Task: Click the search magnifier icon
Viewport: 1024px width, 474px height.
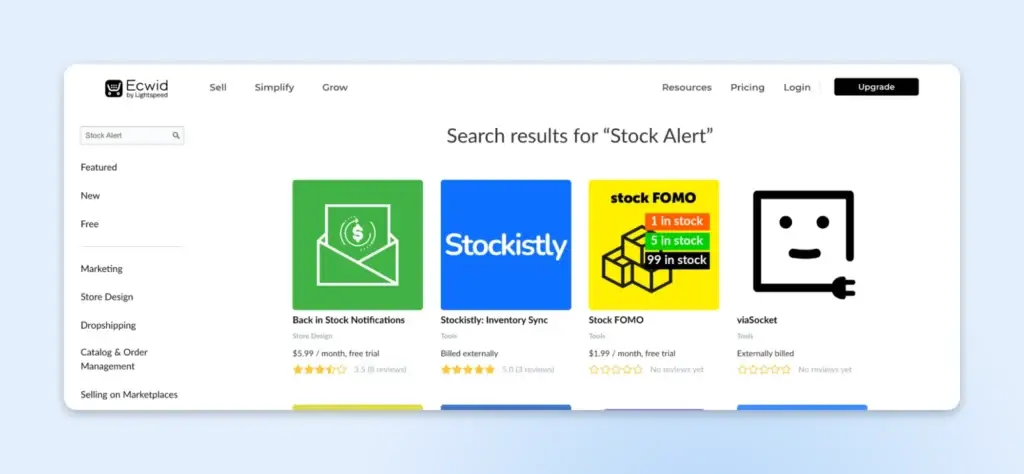Action: 176,135
